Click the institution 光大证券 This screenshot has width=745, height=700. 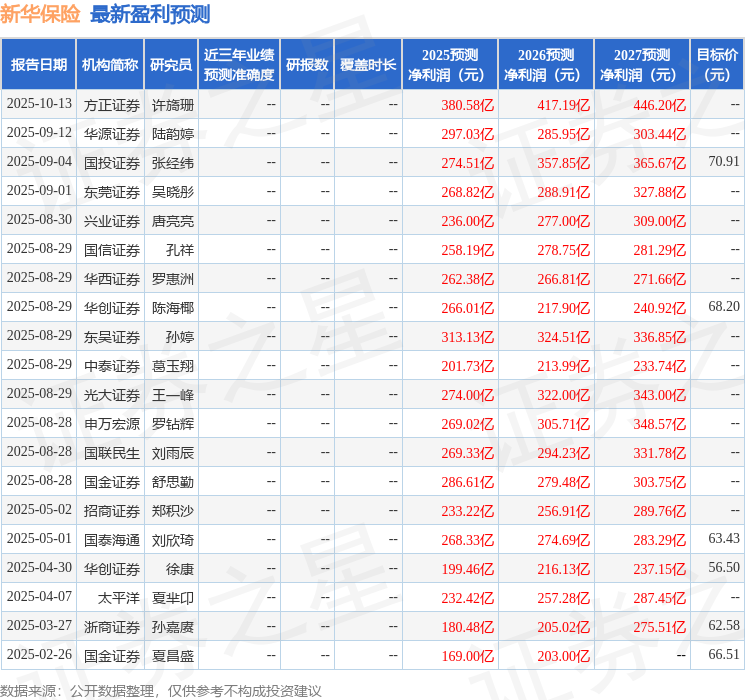[112, 395]
